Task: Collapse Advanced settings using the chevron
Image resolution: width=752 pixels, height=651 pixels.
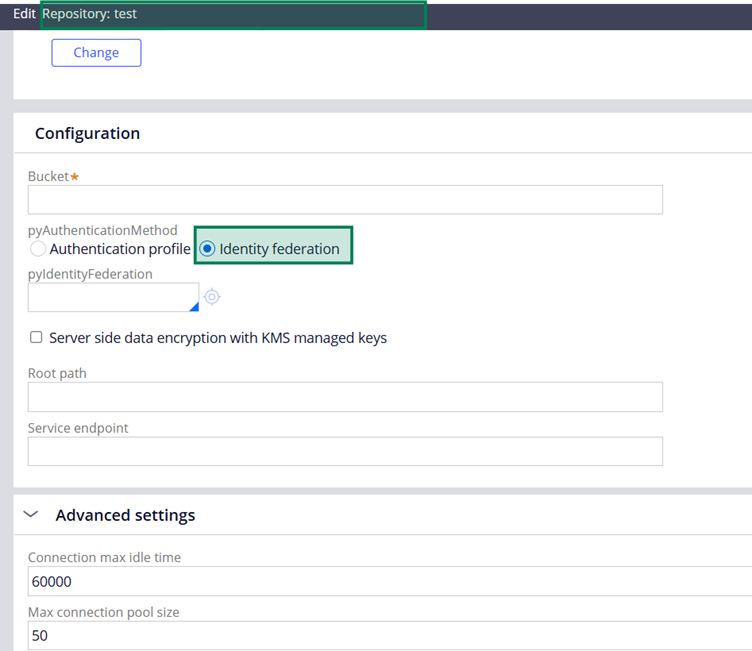Action: pyautogui.click(x=31, y=515)
